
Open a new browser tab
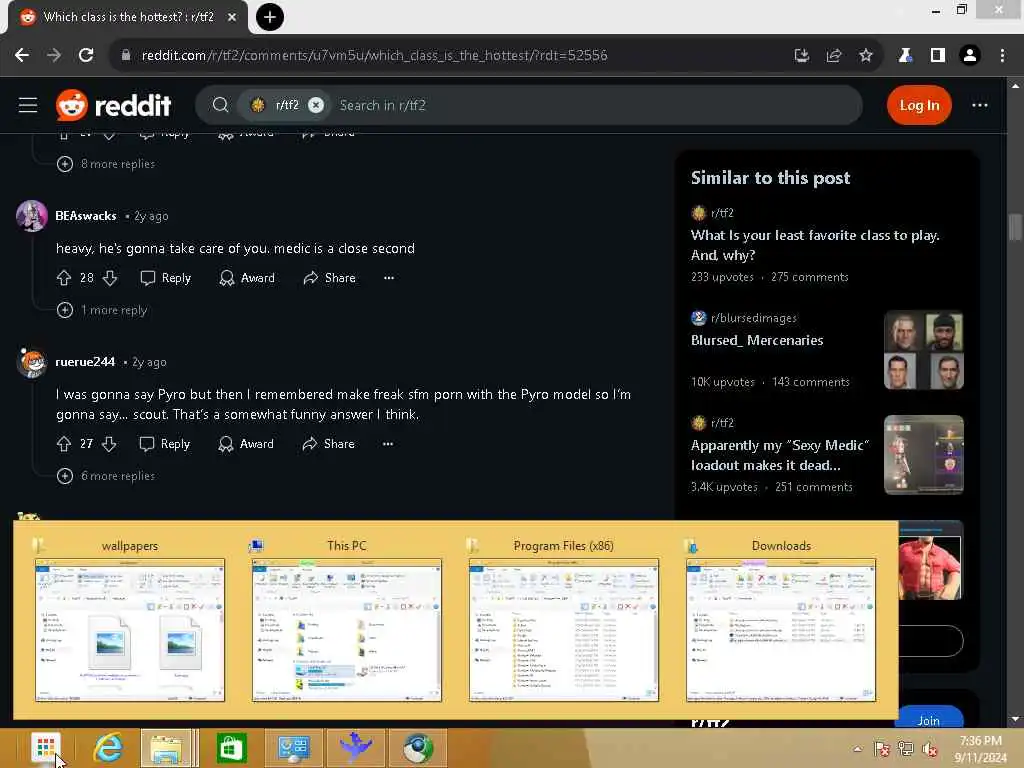click(270, 17)
